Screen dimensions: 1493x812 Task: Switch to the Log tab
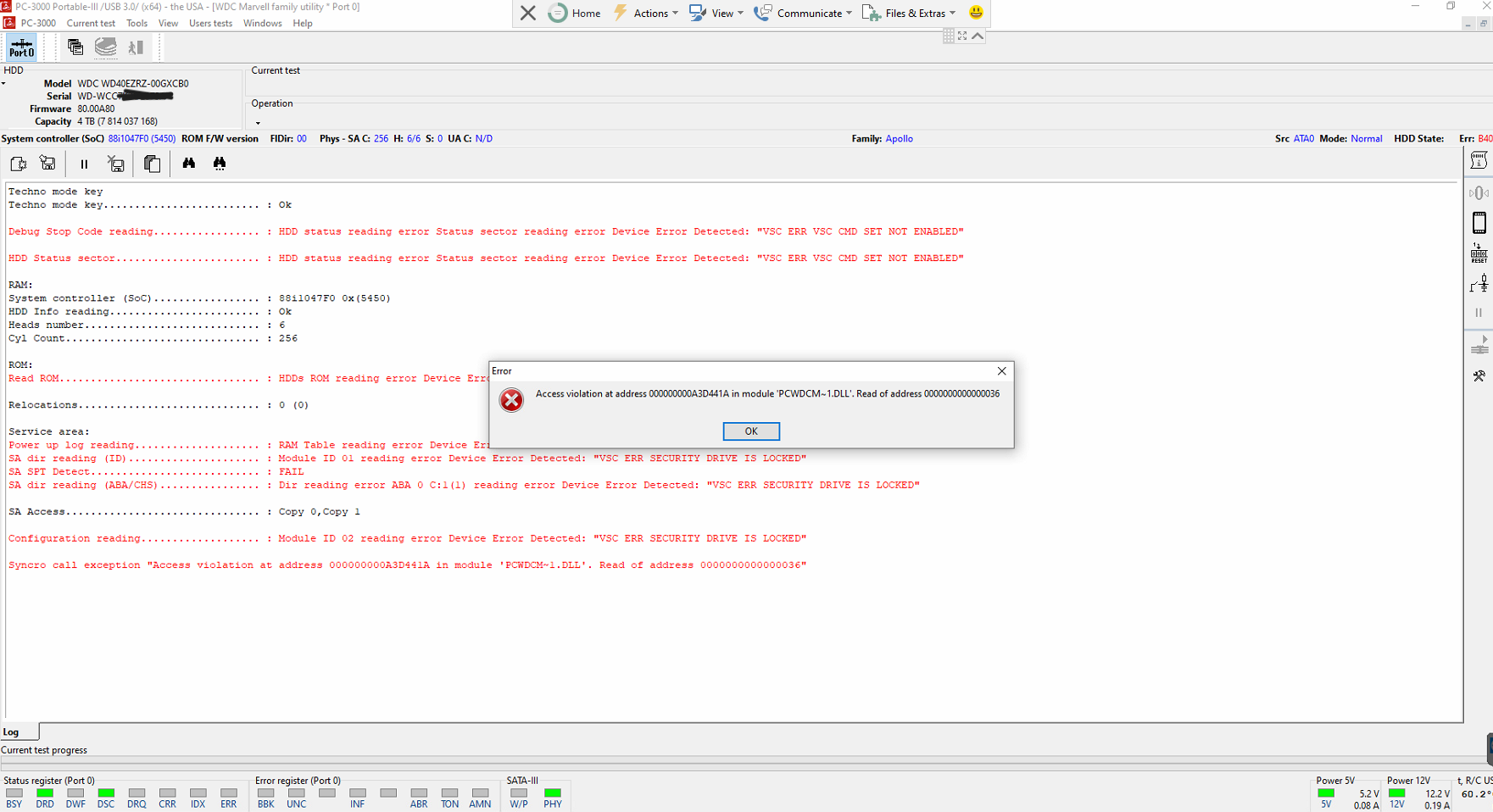coord(11,731)
